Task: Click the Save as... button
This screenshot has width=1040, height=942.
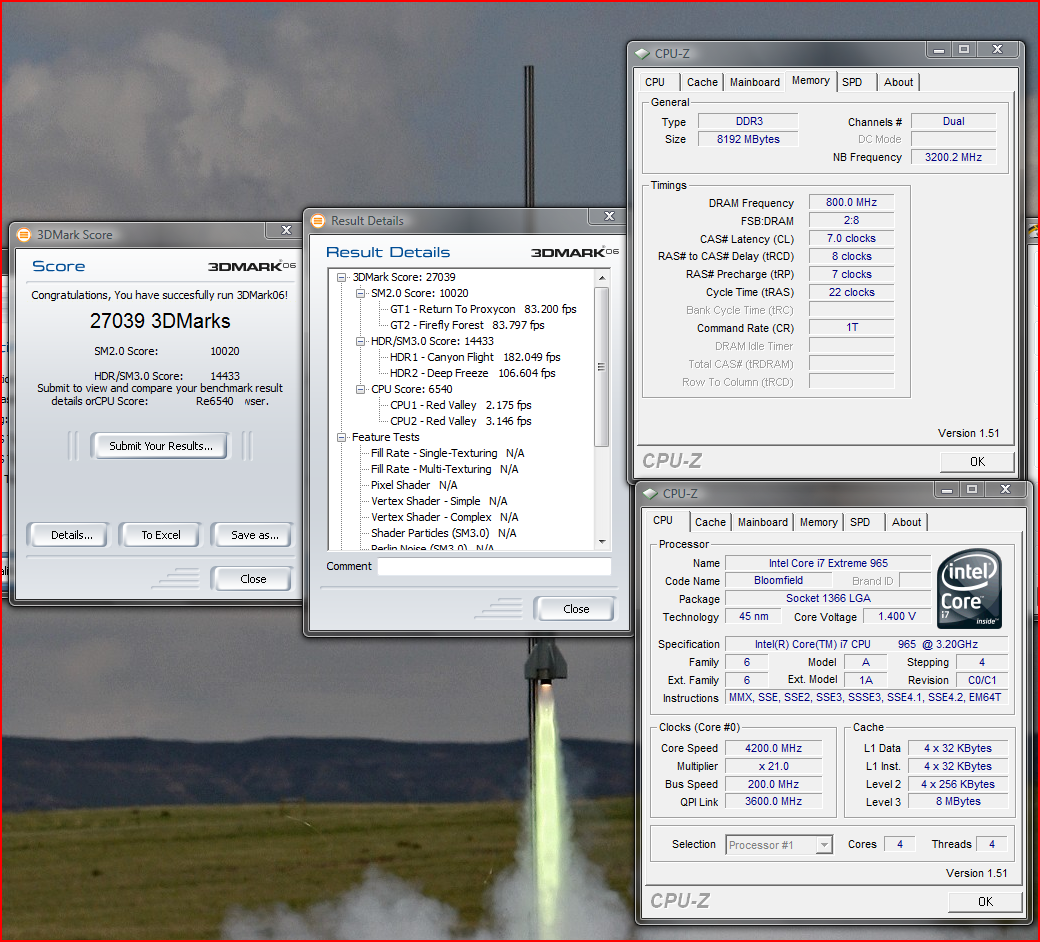Action: [x=254, y=535]
